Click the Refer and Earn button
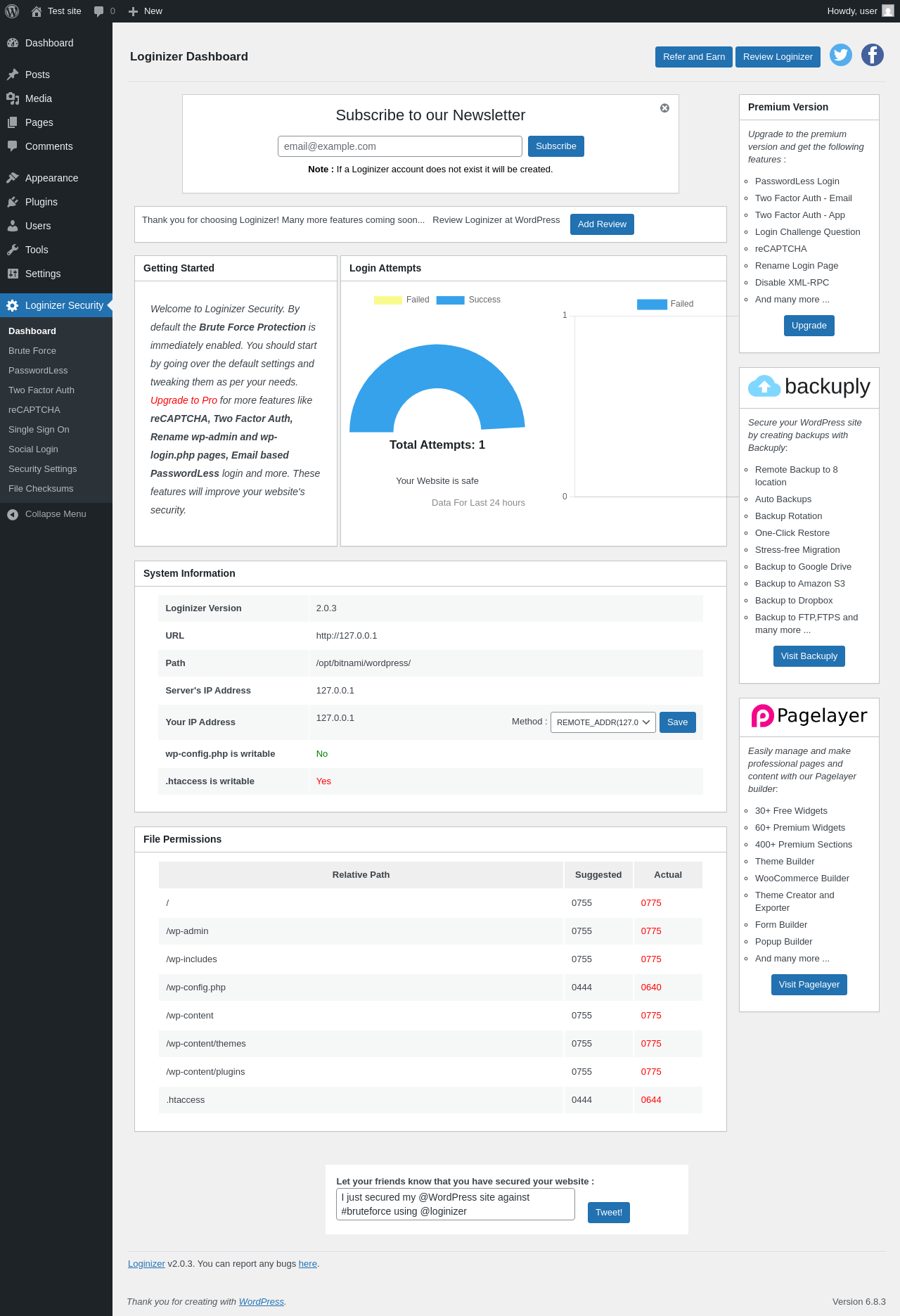The width and height of the screenshot is (900, 1316). (x=694, y=57)
